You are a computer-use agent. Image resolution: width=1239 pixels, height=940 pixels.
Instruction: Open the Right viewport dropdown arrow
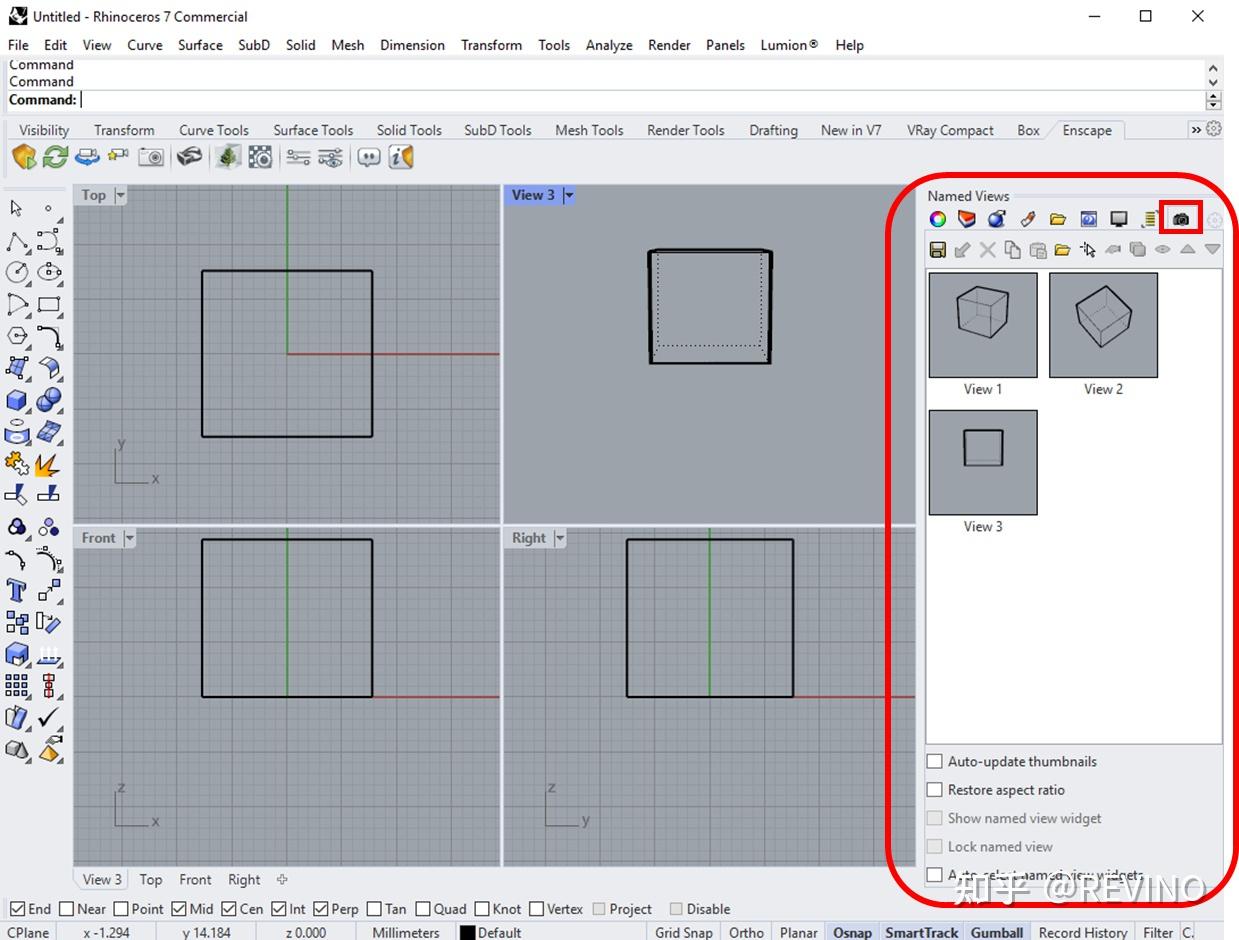(x=560, y=538)
